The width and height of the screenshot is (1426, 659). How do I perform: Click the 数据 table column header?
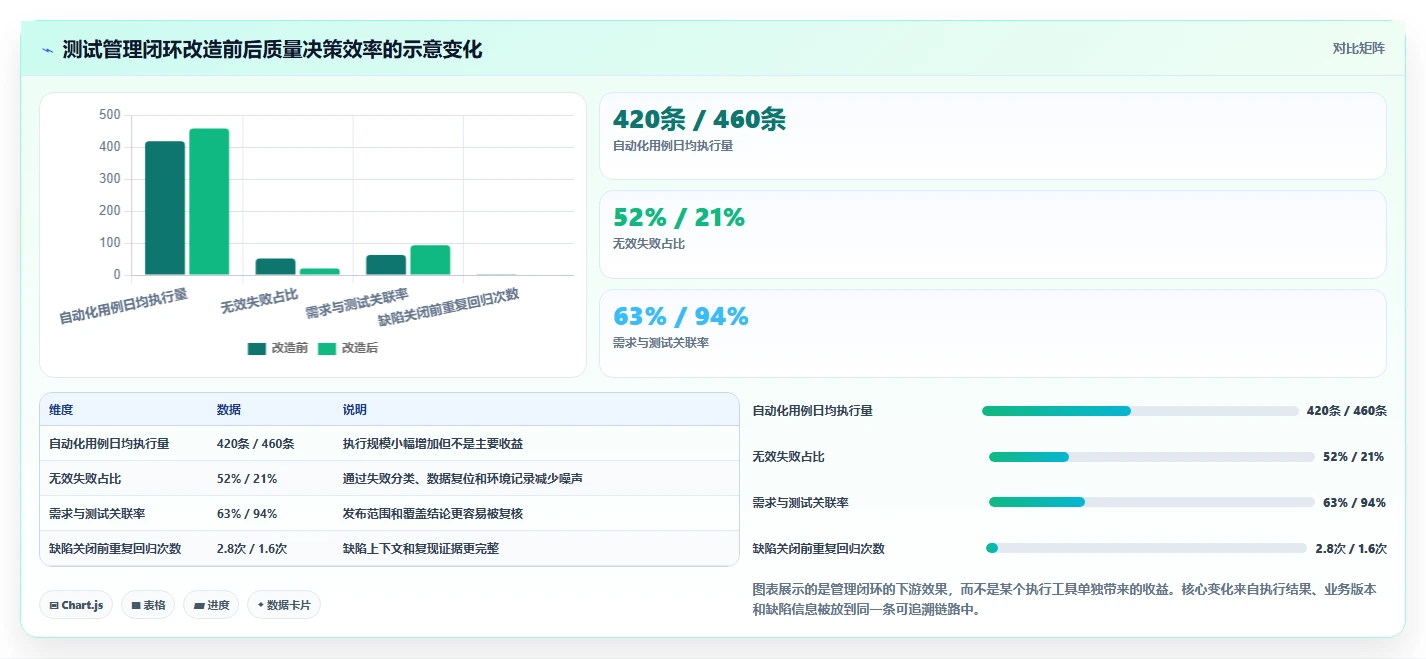[229, 410]
